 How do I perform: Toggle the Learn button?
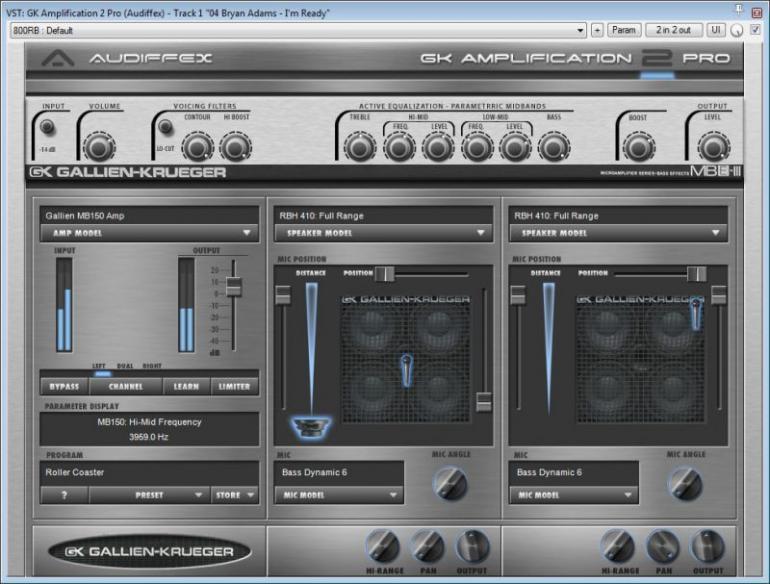(x=186, y=387)
